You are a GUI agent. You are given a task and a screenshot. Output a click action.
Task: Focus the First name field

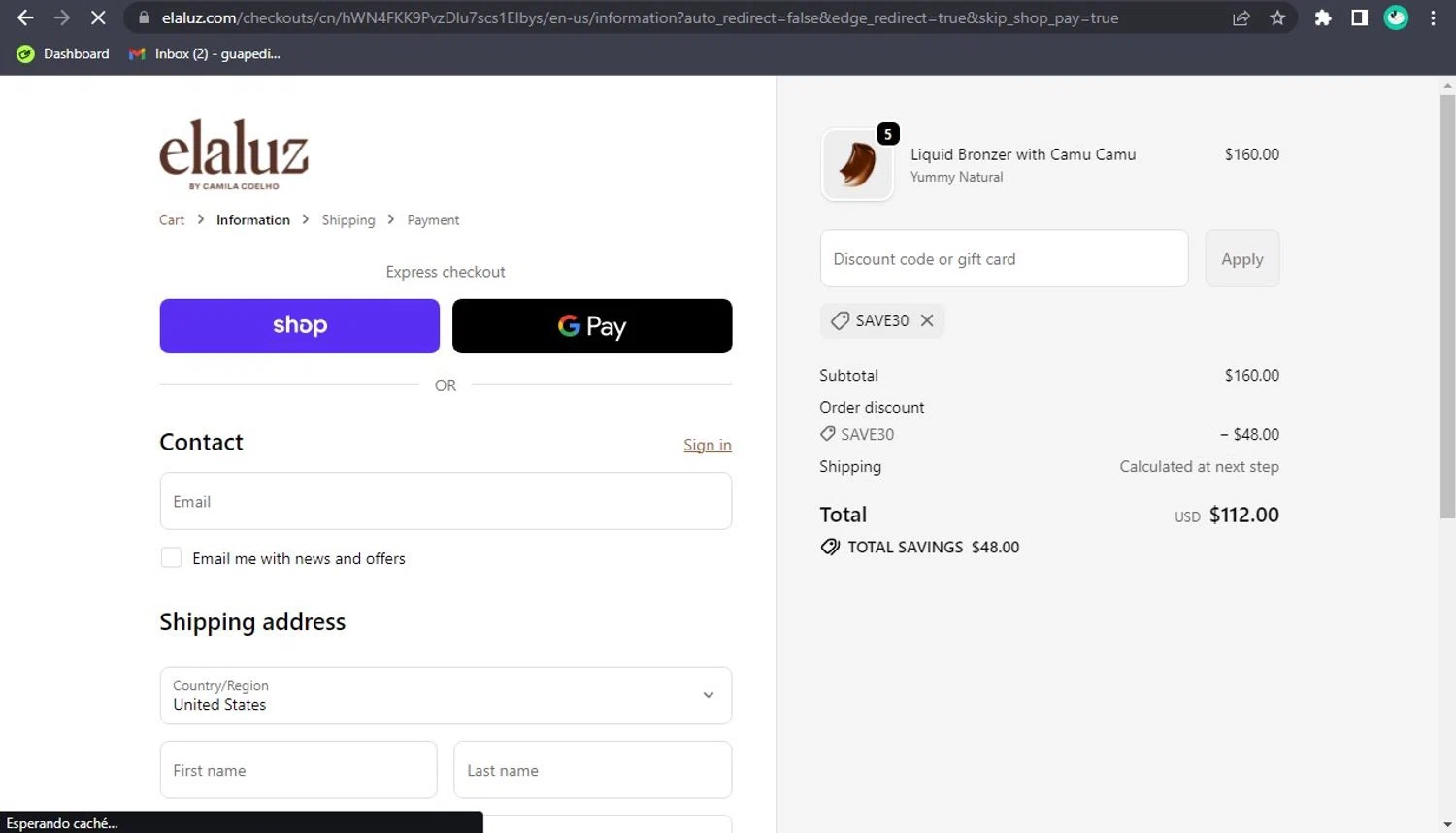[x=298, y=770]
